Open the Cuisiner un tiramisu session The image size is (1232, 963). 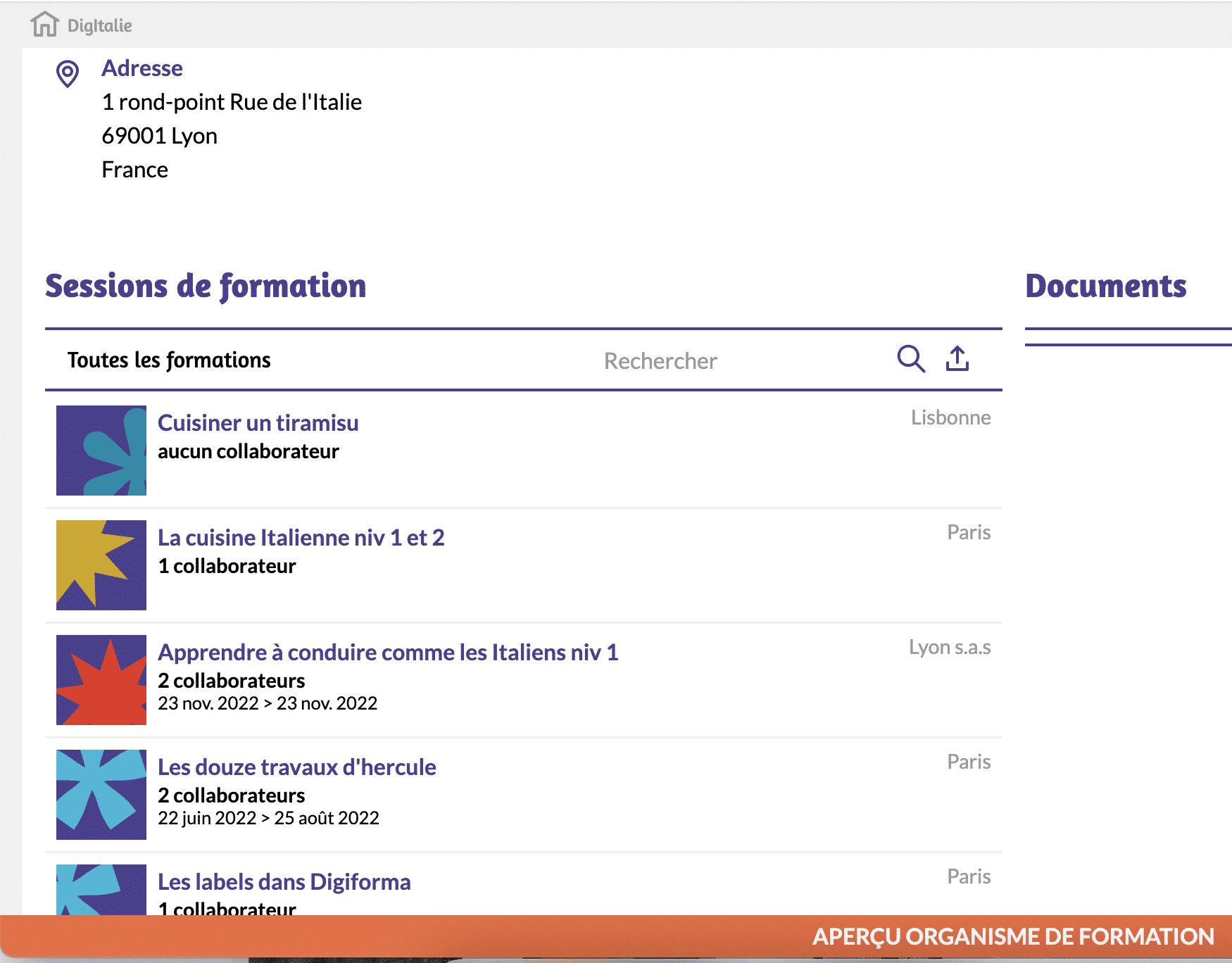(258, 423)
